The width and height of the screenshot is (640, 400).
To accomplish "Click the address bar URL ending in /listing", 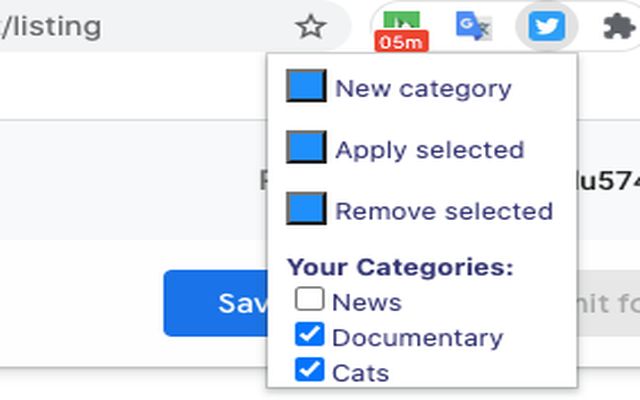I will [x=51, y=27].
